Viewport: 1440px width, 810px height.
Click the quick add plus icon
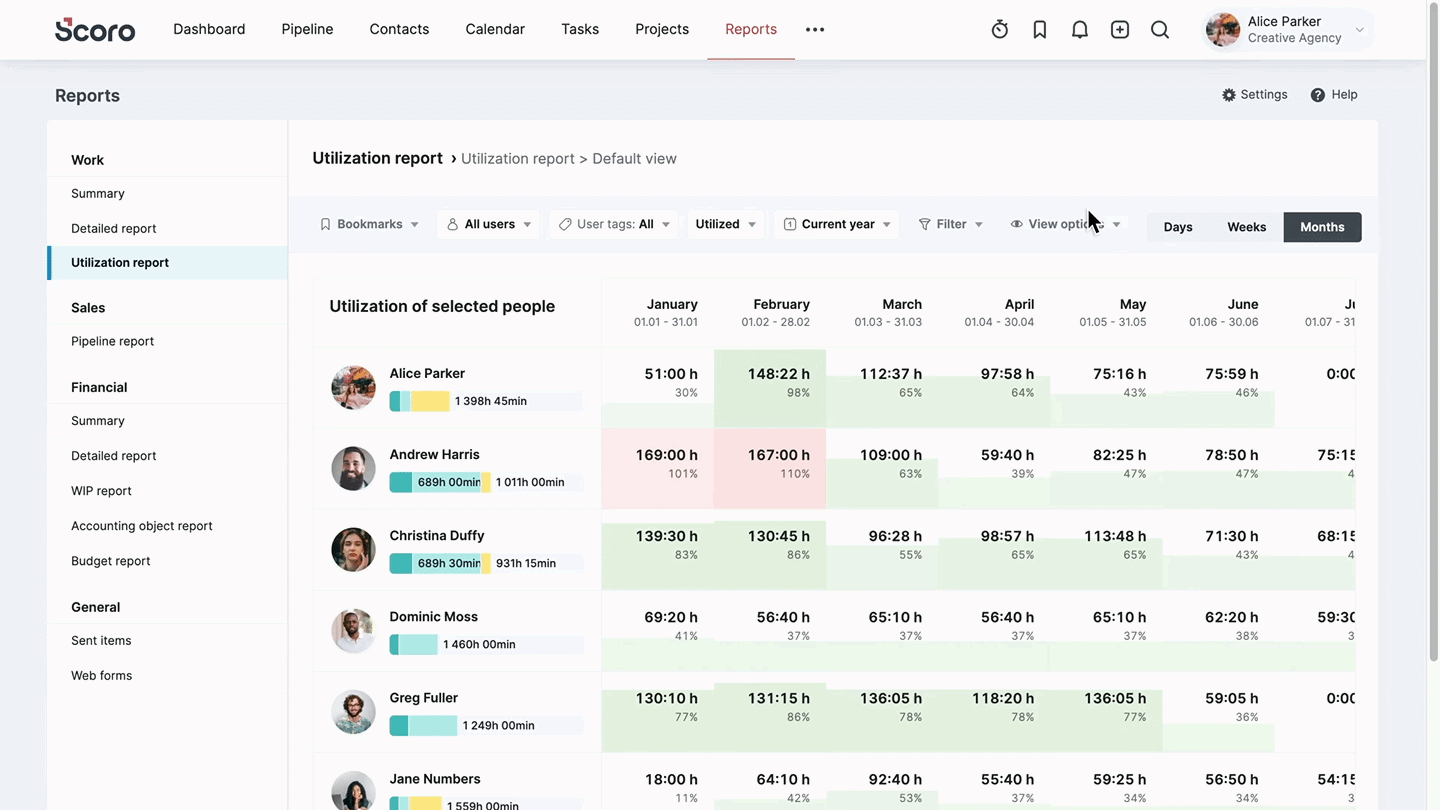[1120, 30]
